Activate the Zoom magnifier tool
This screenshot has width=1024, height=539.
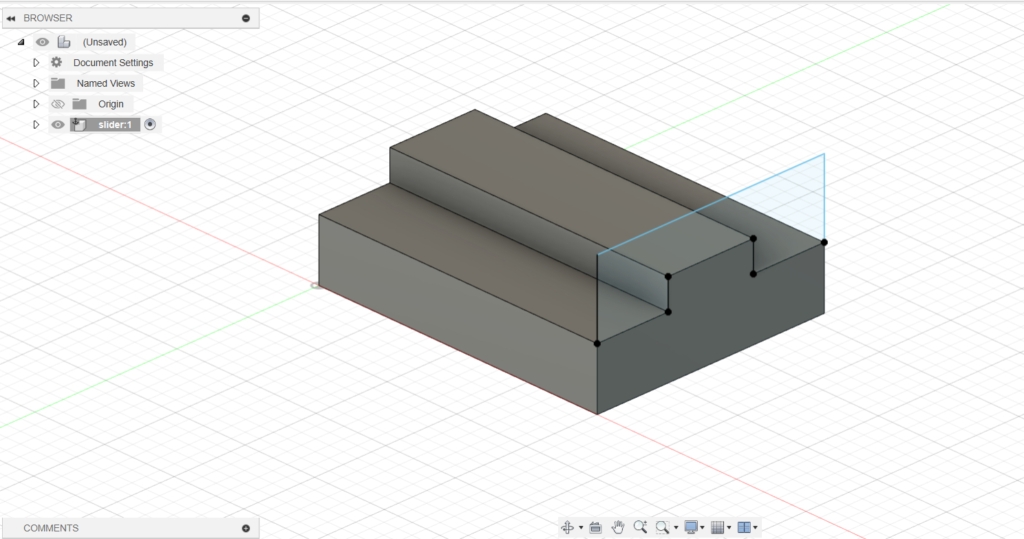640,527
